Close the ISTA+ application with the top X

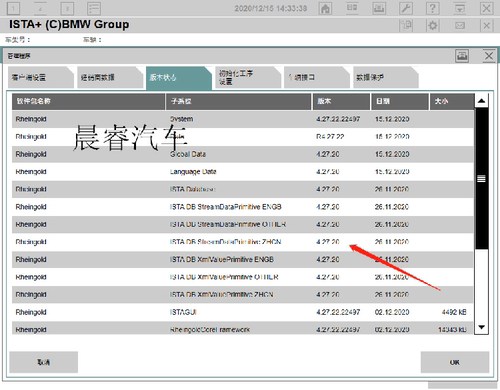click(x=486, y=8)
